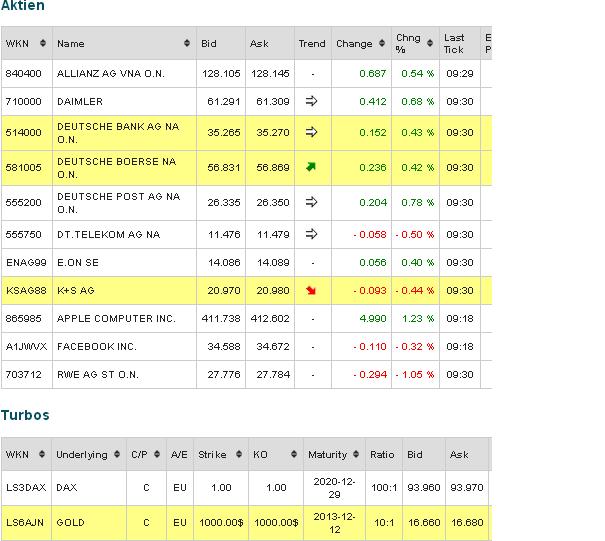Click Deutsche Post change percent 0.78 %
Image resolution: width=605 pixels, height=541 pixels.
pyautogui.click(x=418, y=203)
